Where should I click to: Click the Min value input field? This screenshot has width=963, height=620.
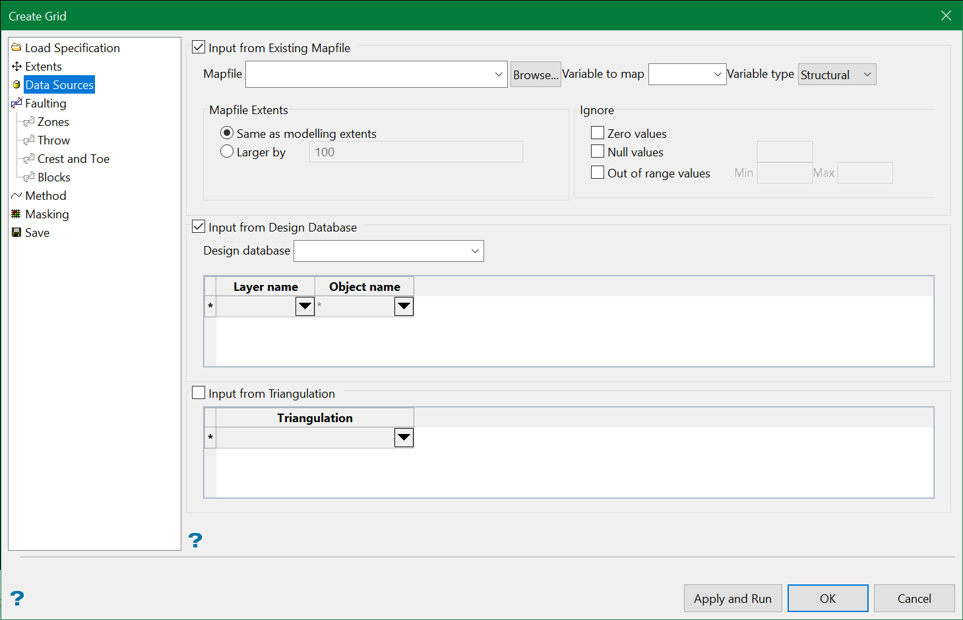point(784,172)
